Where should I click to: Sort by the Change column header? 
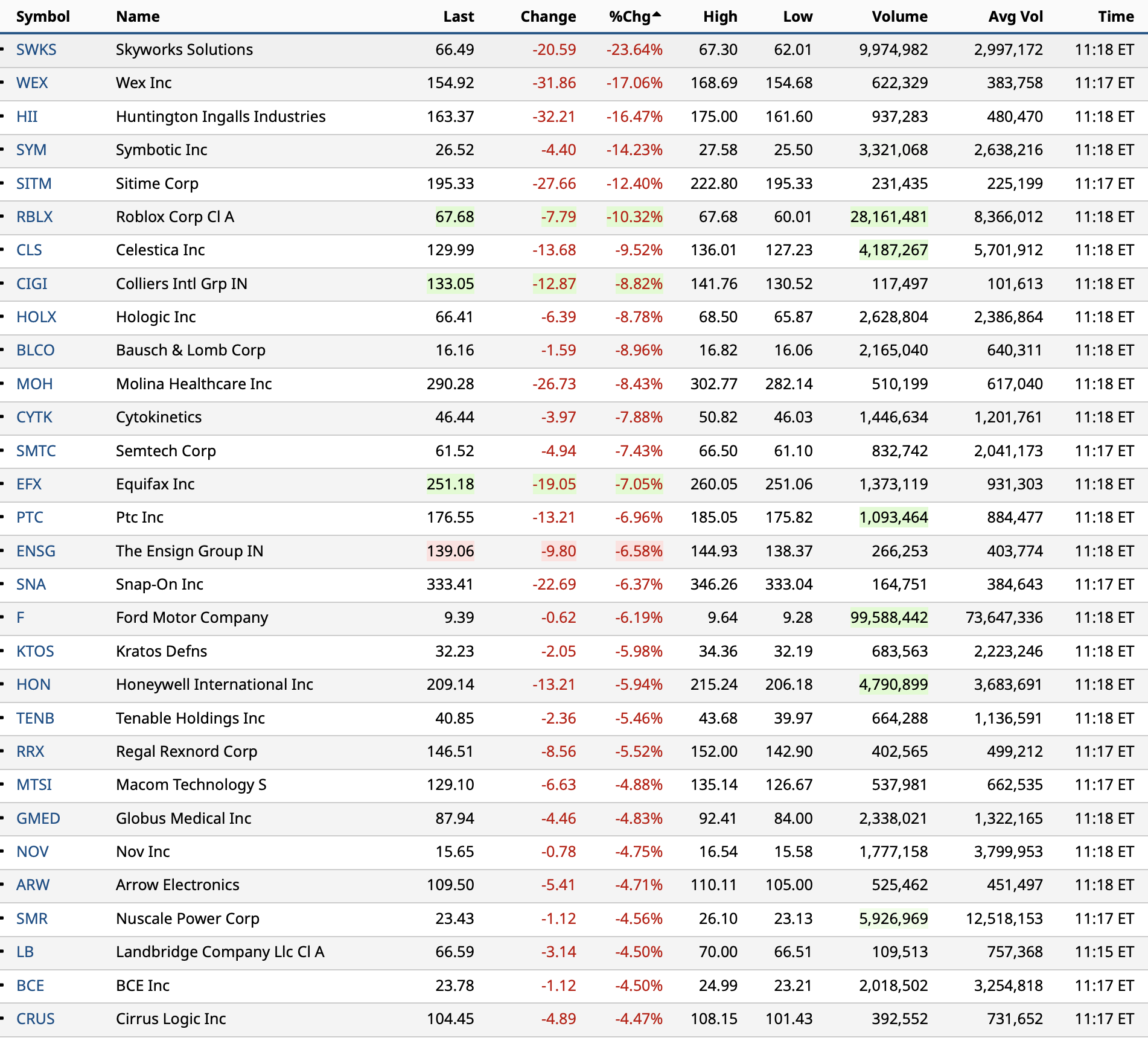547,16
